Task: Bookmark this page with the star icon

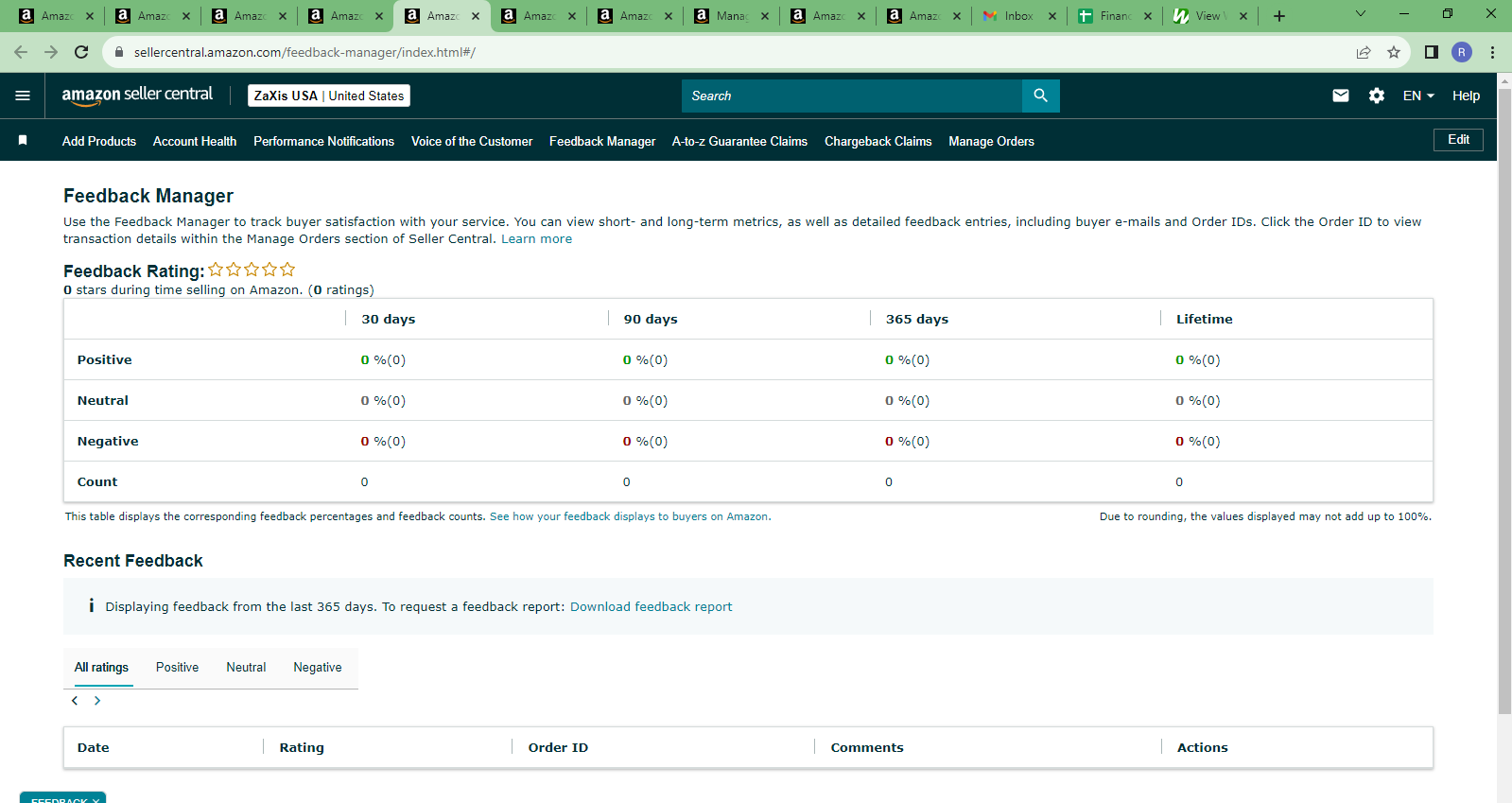Action: pos(1394,52)
